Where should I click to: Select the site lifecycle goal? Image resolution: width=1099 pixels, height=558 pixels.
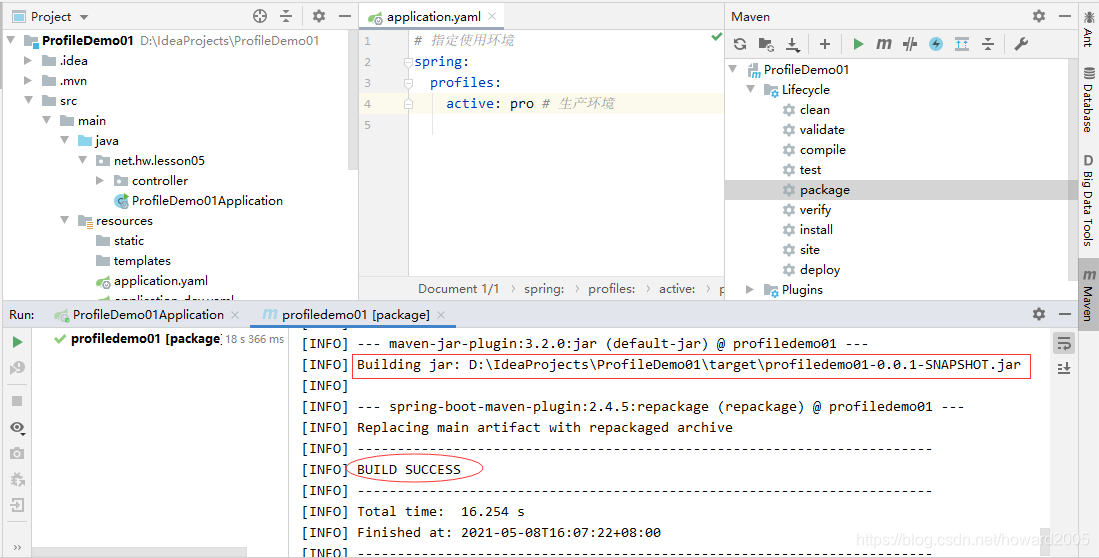(x=810, y=250)
